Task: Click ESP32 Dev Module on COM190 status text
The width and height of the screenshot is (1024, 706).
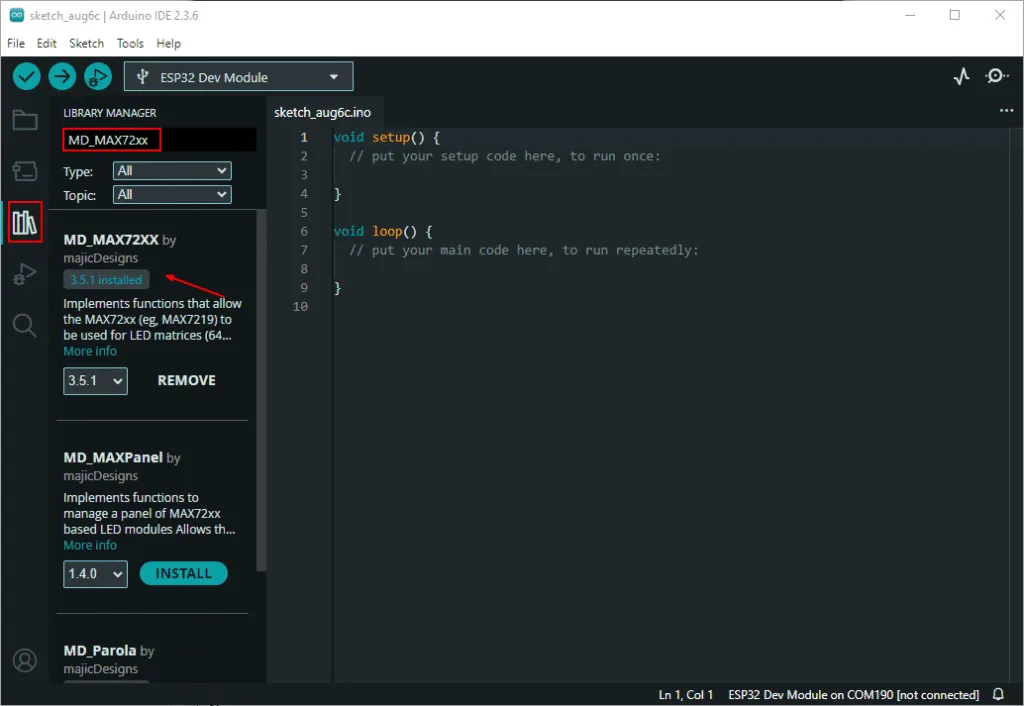Action: coord(854,694)
